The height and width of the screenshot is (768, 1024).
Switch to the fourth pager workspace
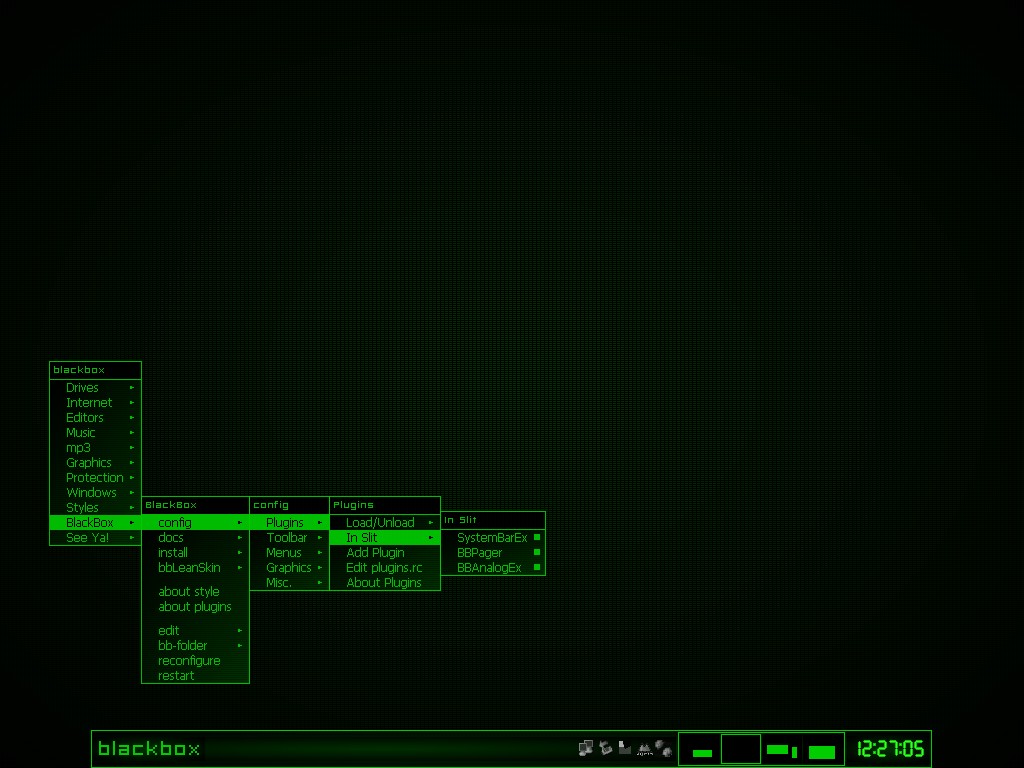coord(822,748)
